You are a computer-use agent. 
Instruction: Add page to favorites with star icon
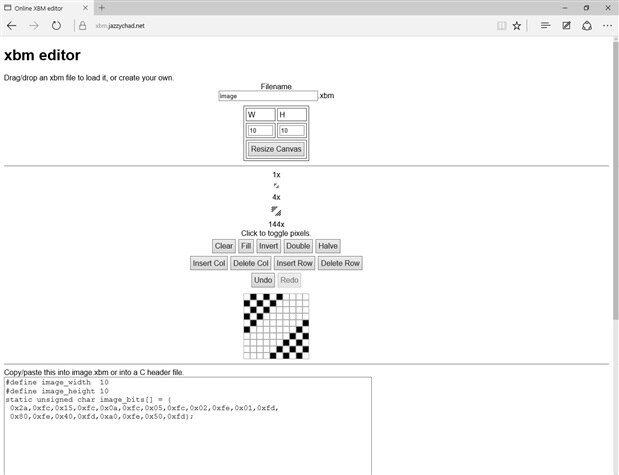coord(516,26)
